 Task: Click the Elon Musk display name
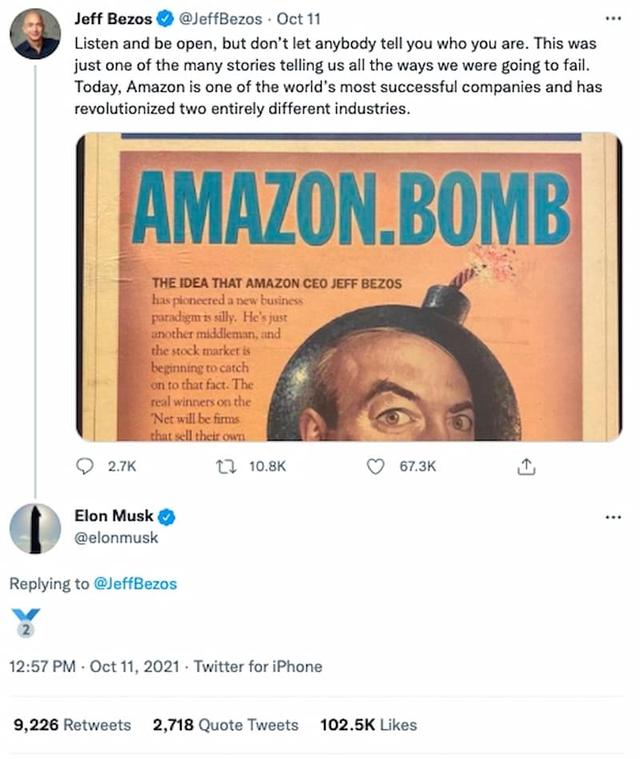click(114, 516)
